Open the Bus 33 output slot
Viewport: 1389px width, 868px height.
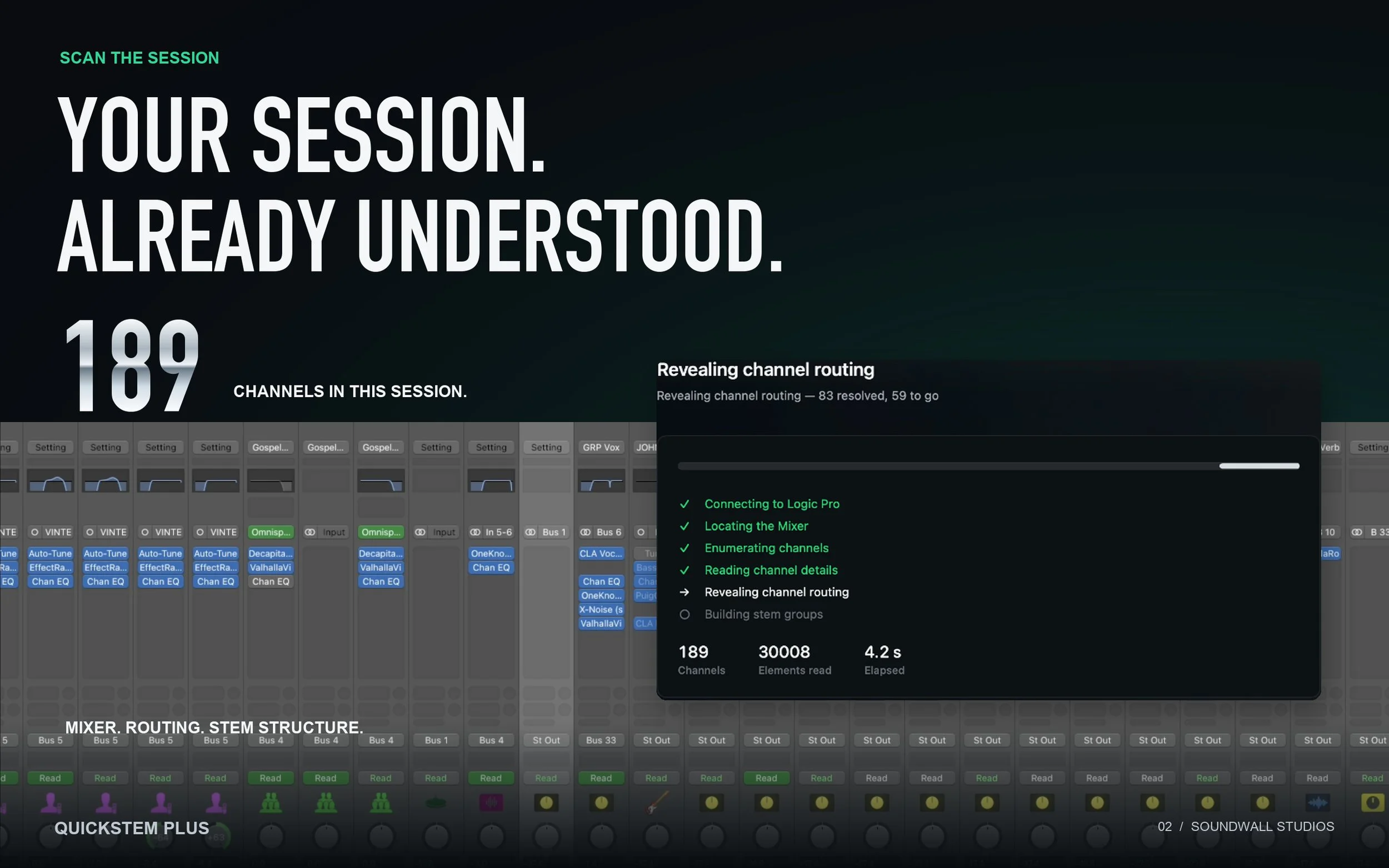pyautogui.click(x=601, y=740)
